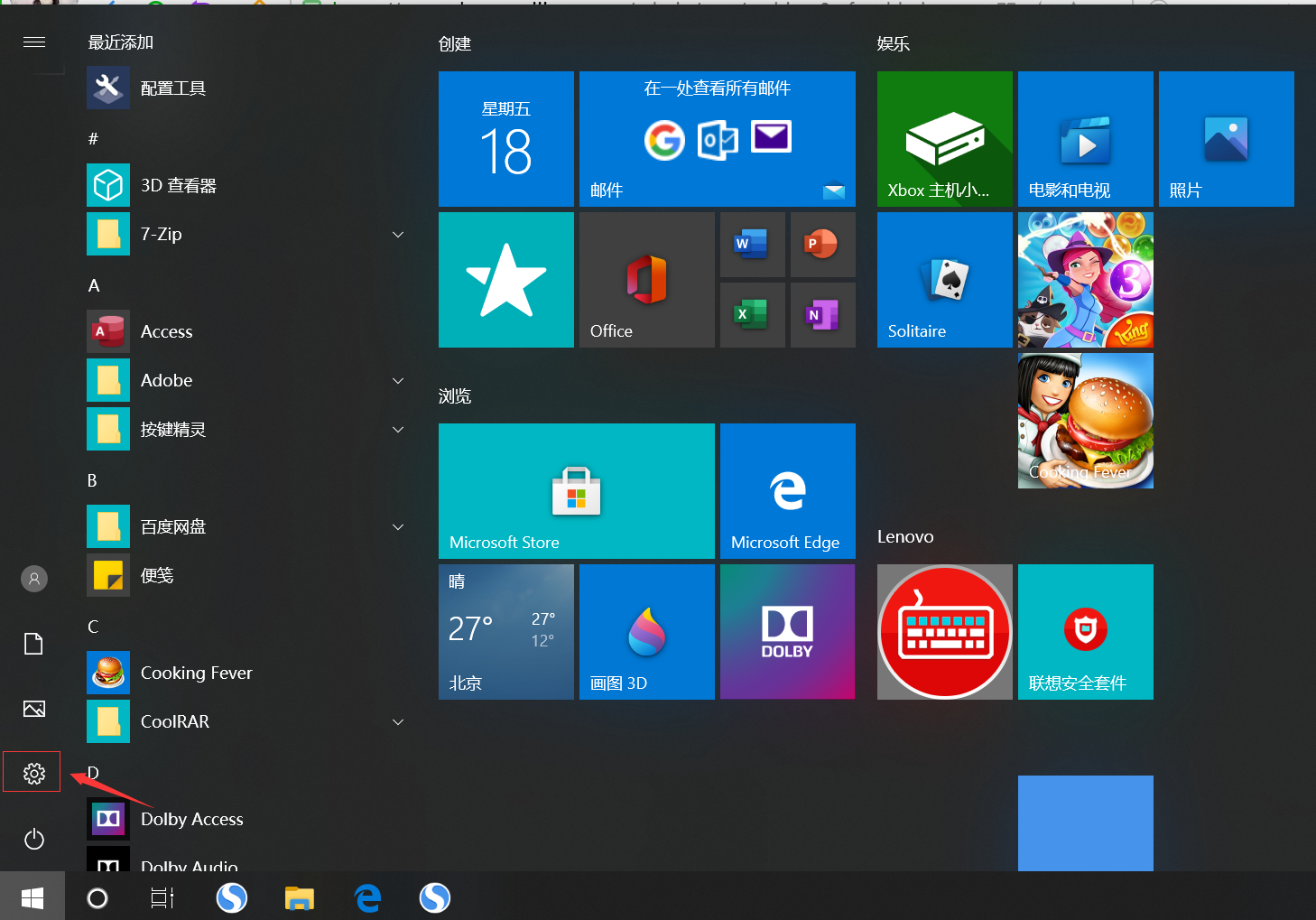Click the Windows Start button
The image size is (1316, 920).
[x=32, y=897]
